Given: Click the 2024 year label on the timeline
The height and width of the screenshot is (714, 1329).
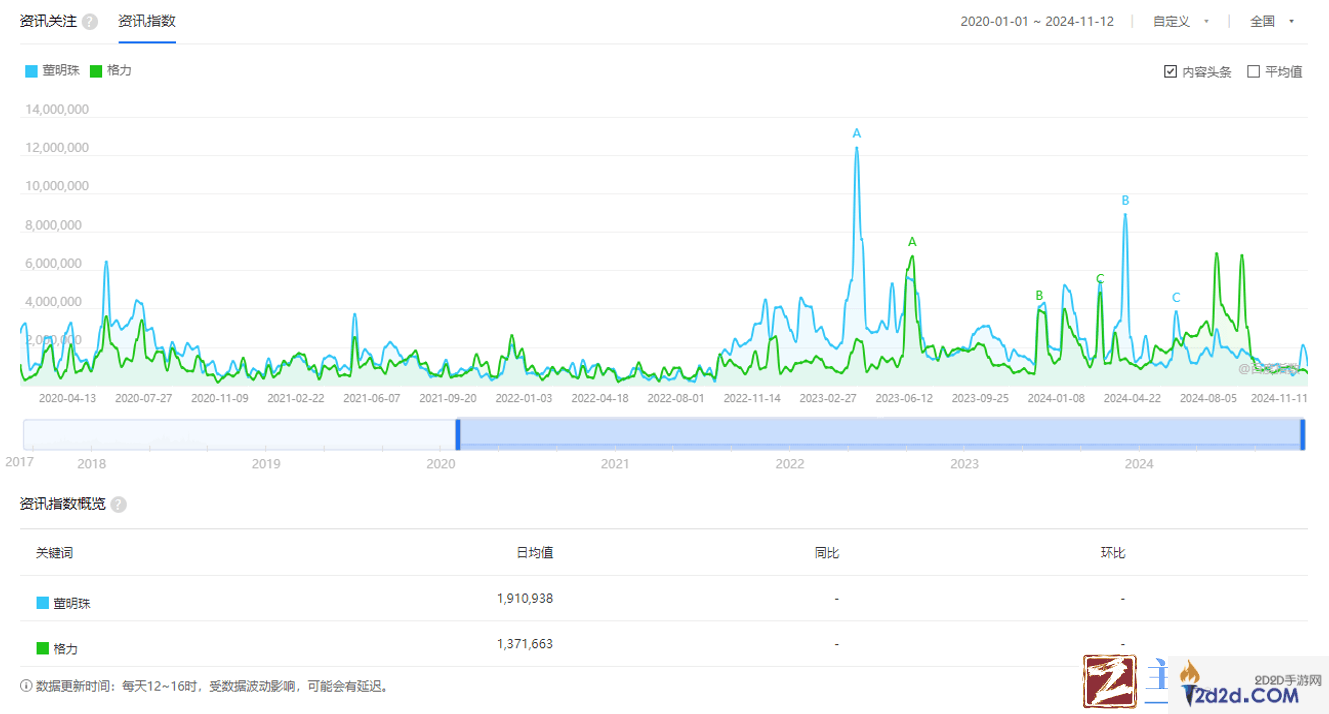Looking at the screenshot, I should (1139, 464).
